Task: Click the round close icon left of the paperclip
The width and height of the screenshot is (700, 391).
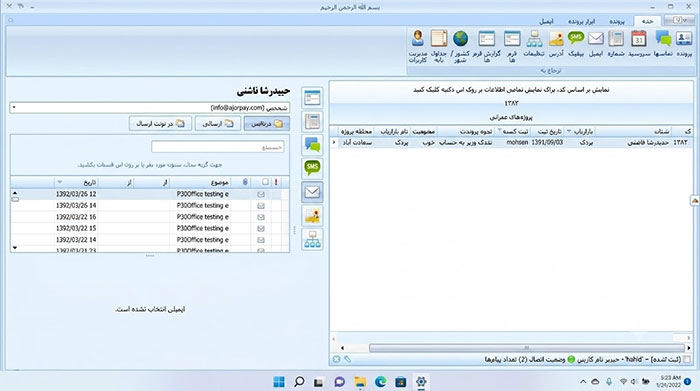Action: coord(336,359)
